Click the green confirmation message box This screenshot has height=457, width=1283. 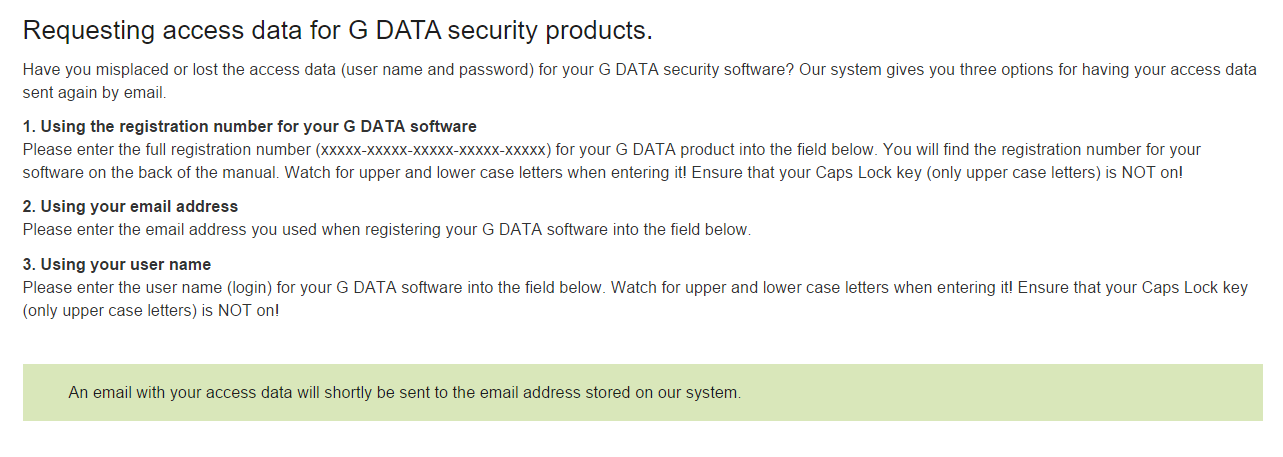coord(642,392)
